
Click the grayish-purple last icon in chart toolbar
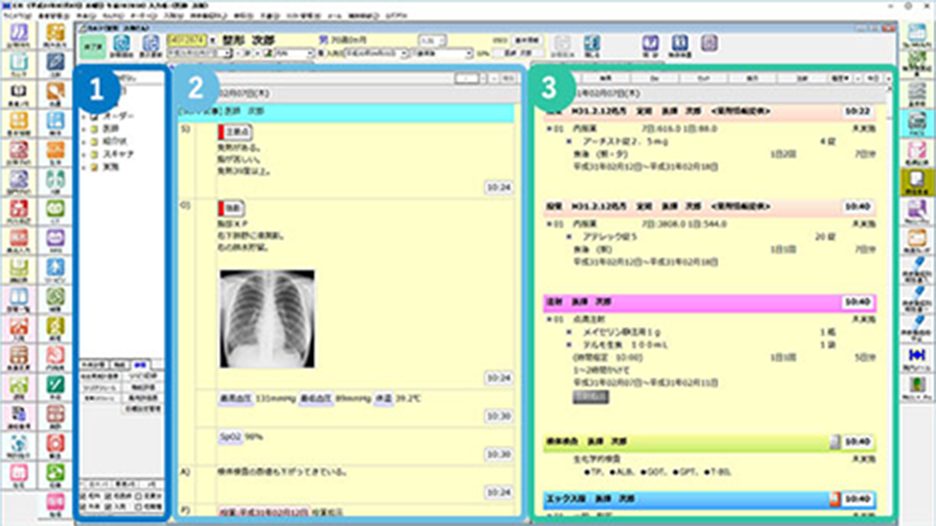(709, 43)
